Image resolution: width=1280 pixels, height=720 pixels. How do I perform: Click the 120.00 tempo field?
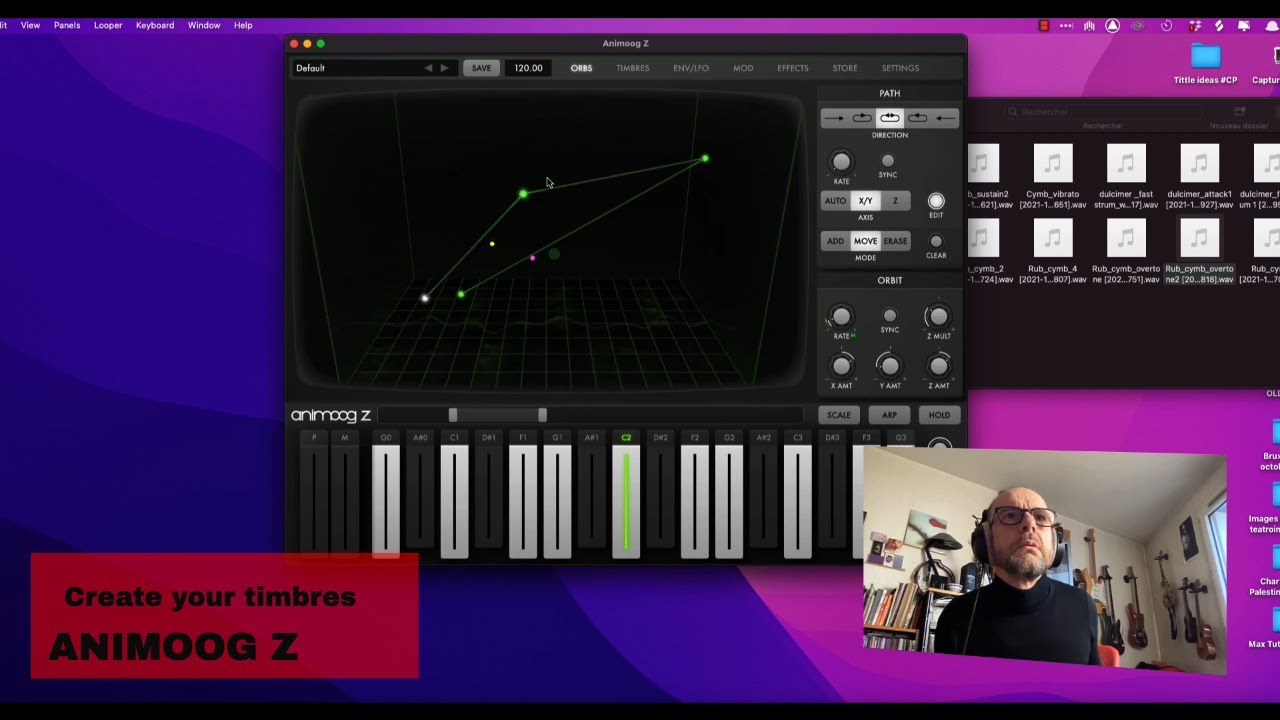(528, 68)
